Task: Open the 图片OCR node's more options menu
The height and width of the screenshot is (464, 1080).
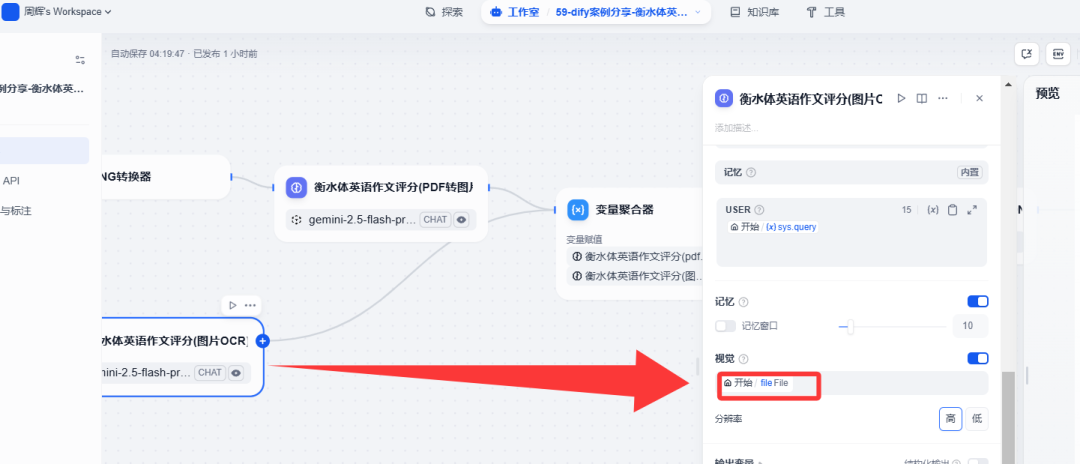Action: point(250,305)
